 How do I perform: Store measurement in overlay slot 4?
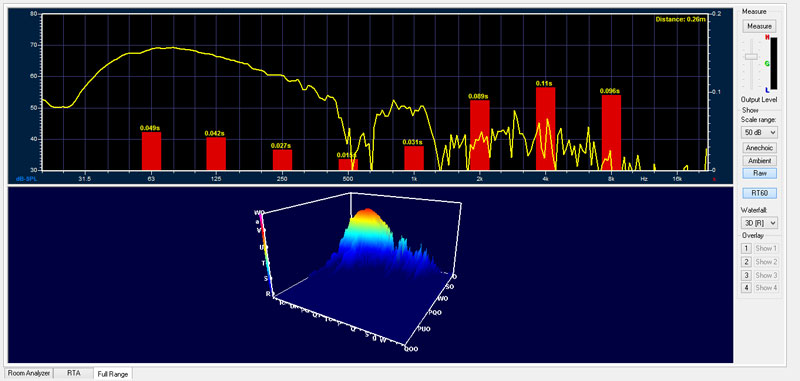coord(746,288)
